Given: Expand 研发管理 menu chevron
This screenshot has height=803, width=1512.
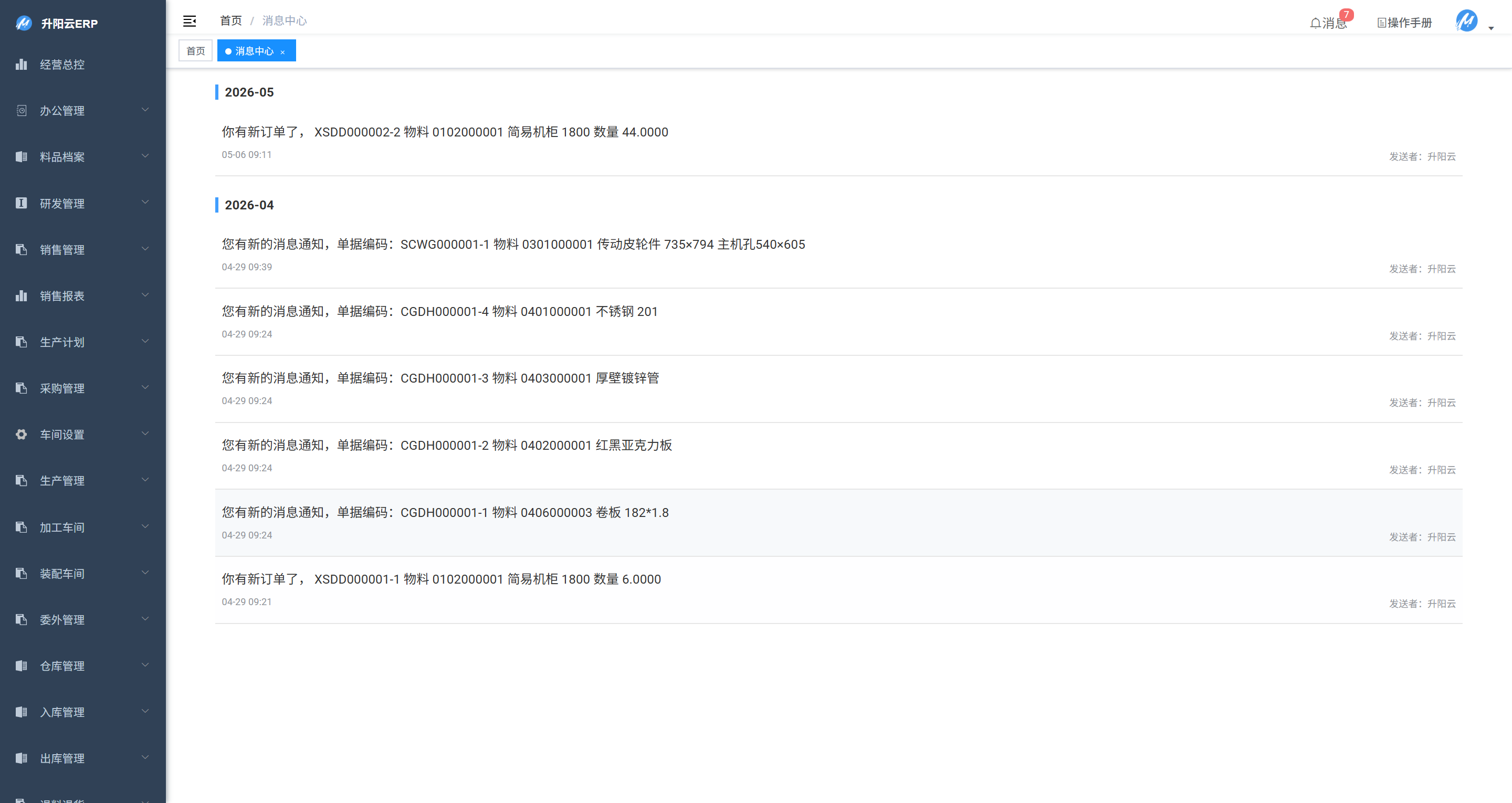Looking at the screenshot, I should 145,203.
